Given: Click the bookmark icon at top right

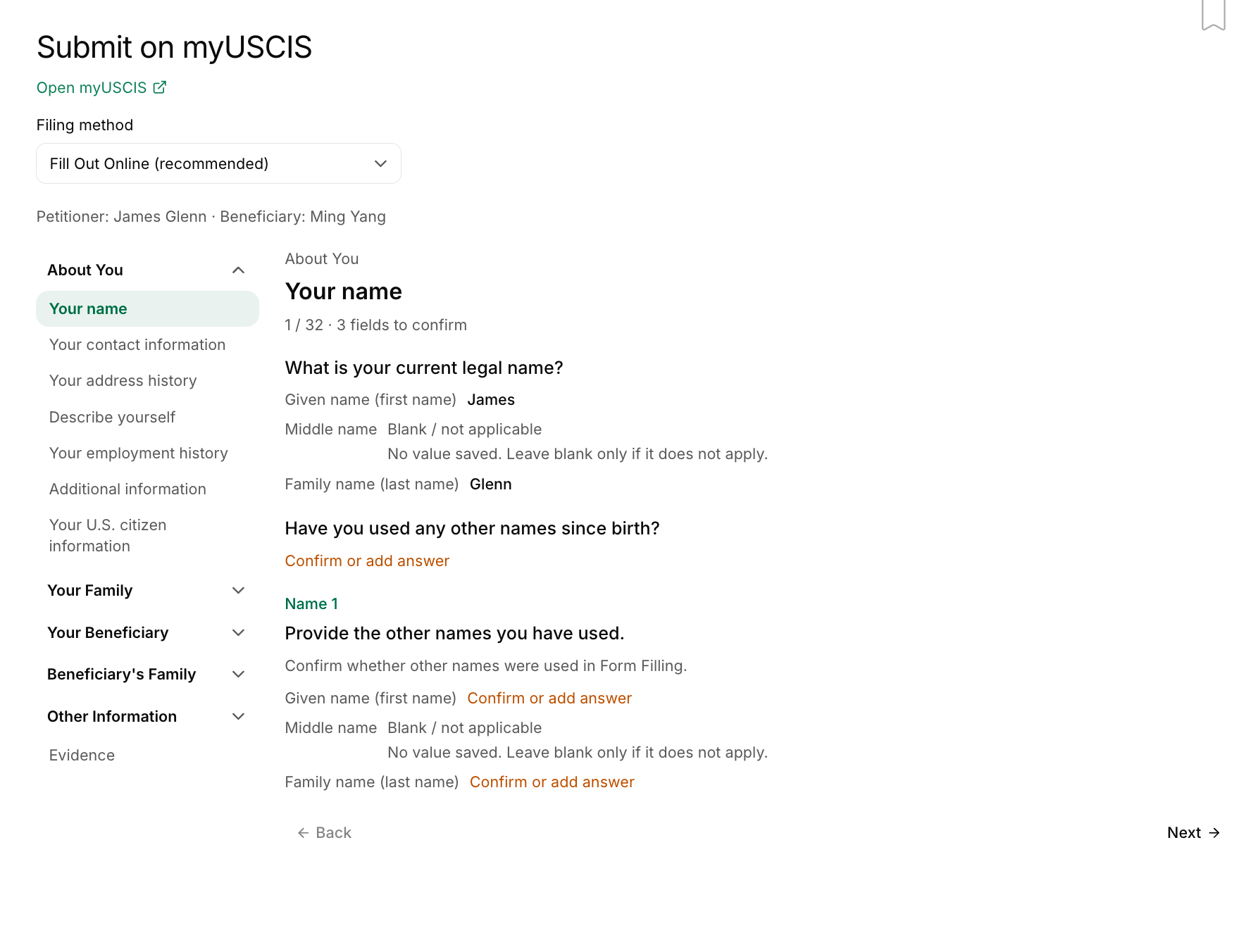Looking at the screenshot, I should click(1213, 14).
